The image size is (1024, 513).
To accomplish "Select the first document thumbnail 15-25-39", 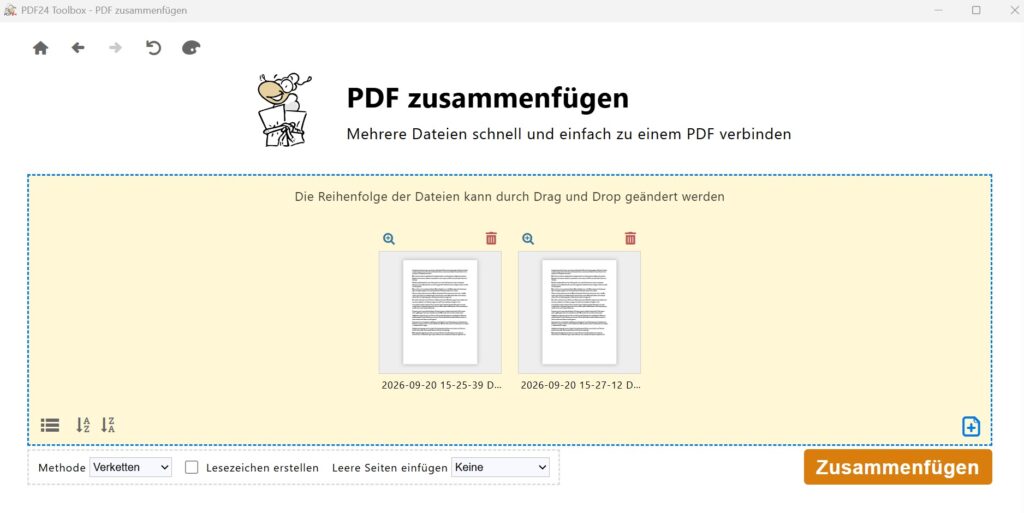I will click(x=440, y=312).
